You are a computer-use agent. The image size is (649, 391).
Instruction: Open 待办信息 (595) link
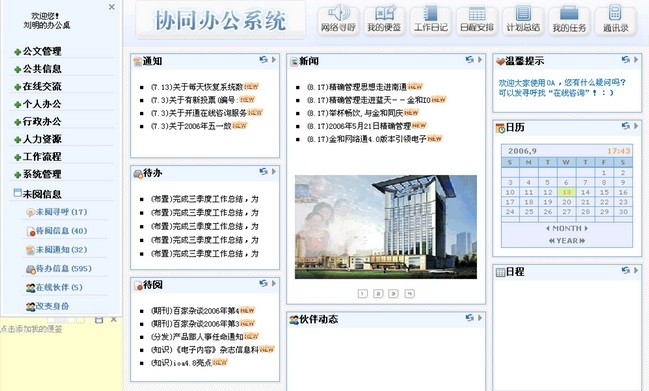[59, 269]
